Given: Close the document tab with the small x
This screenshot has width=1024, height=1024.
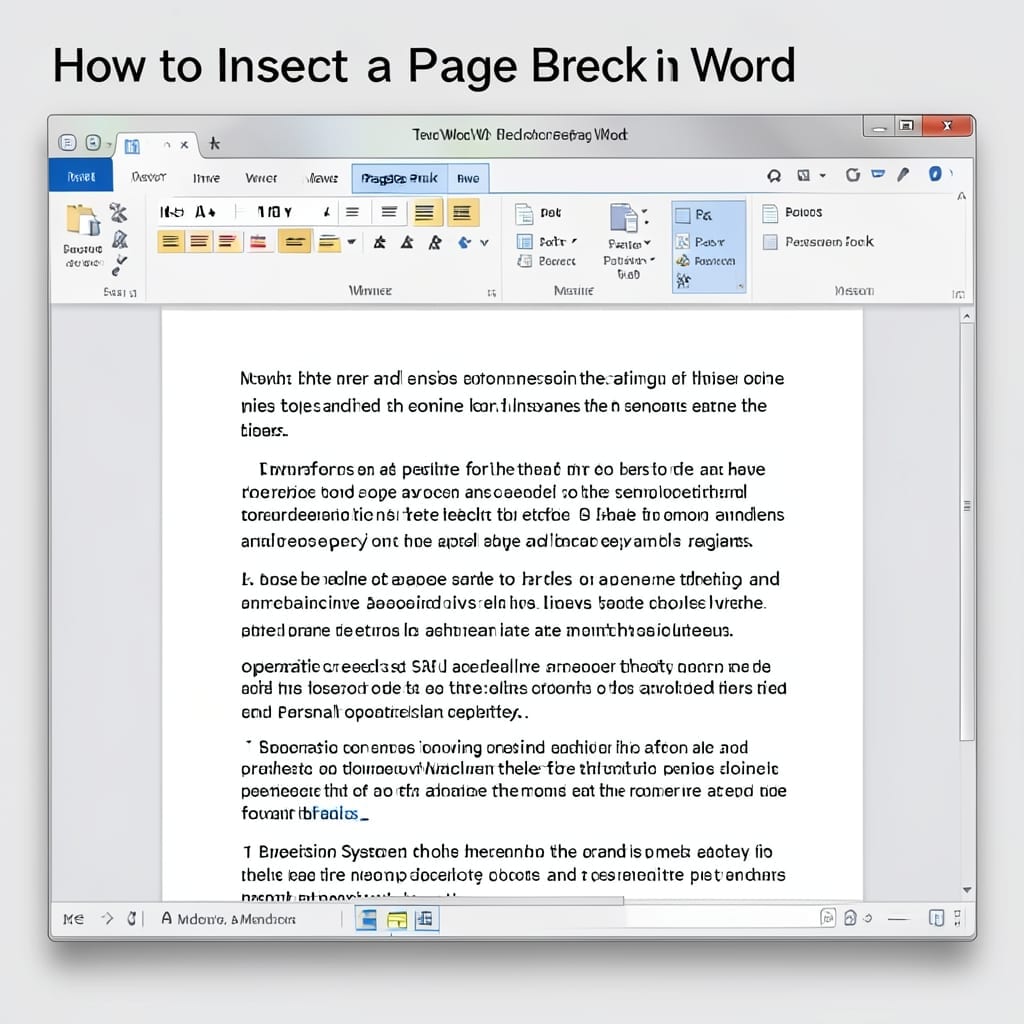Looking at the screenshot, I should pyautogui.click(x=184, y=145).
